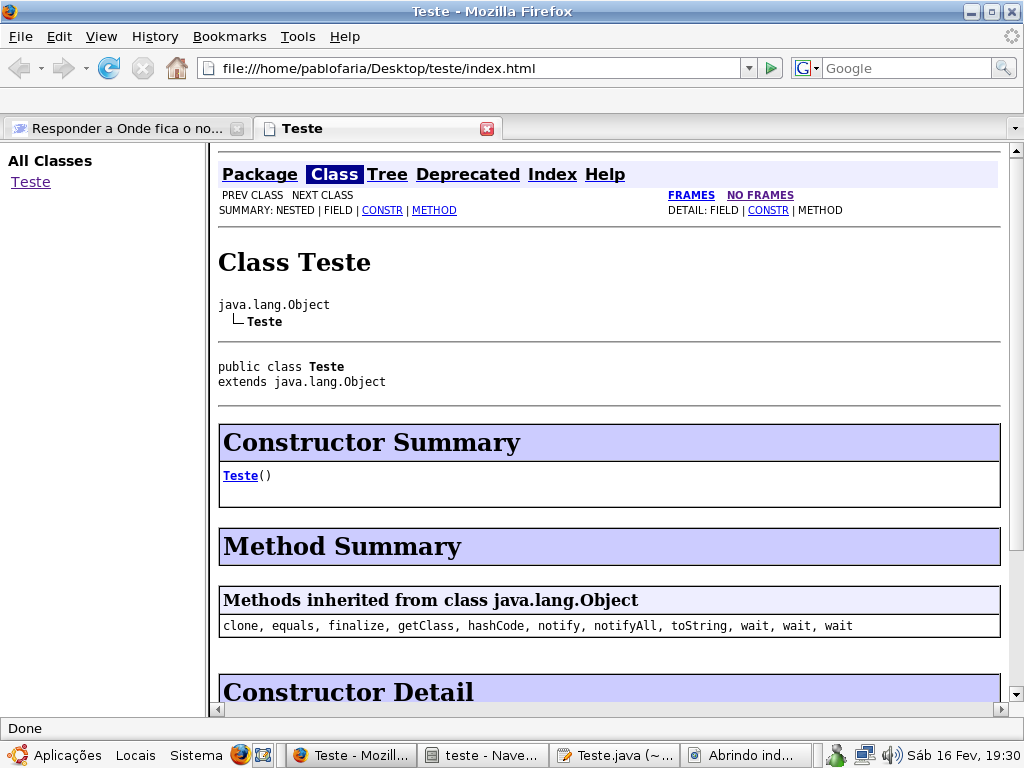Switch to 'Abrindo ind...' taskbar window
Image resolution: width=1024 pixels, height=768 pixels.
pos(746,756)
